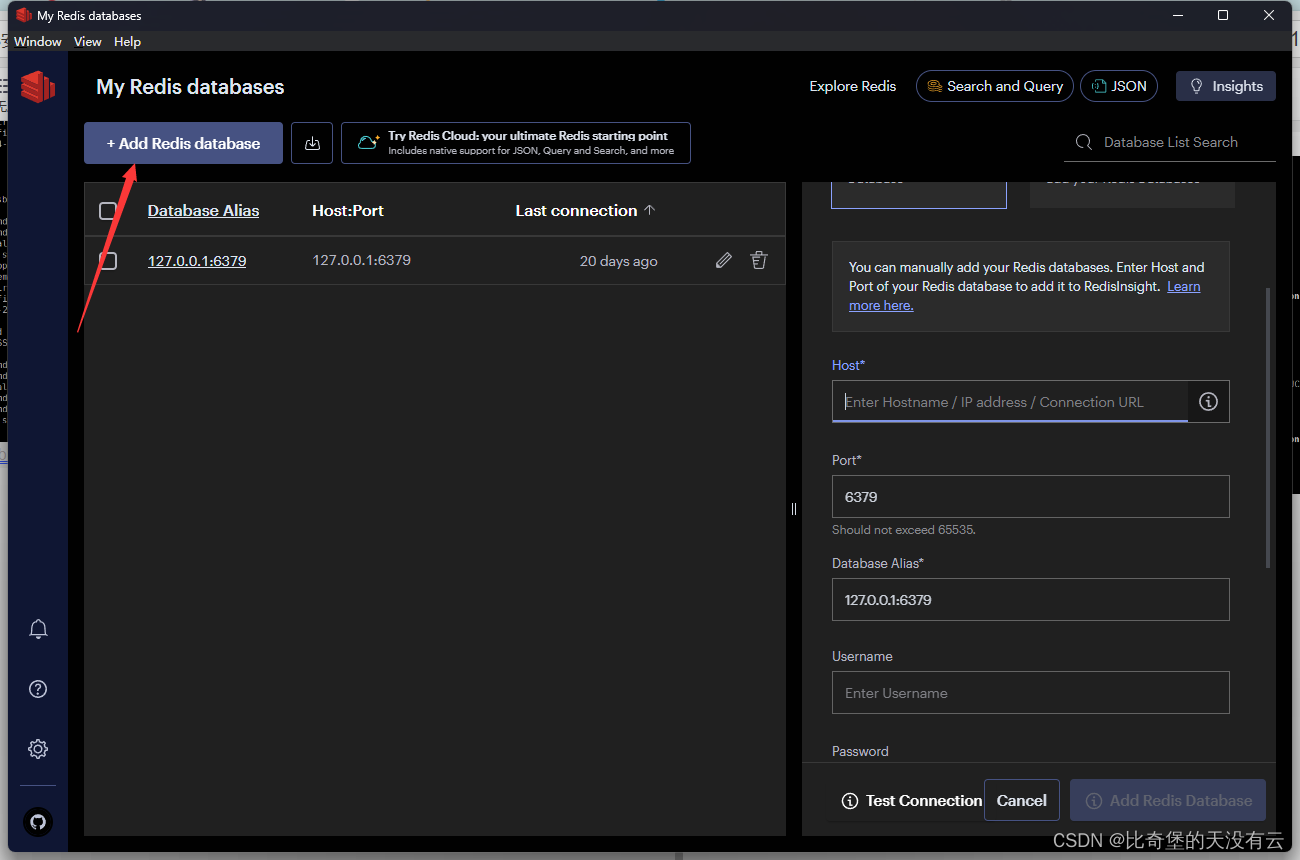The width and height of the screenshot is (1300, 860).
Task: Open the Insights panel
Action: pos(1226,86)
